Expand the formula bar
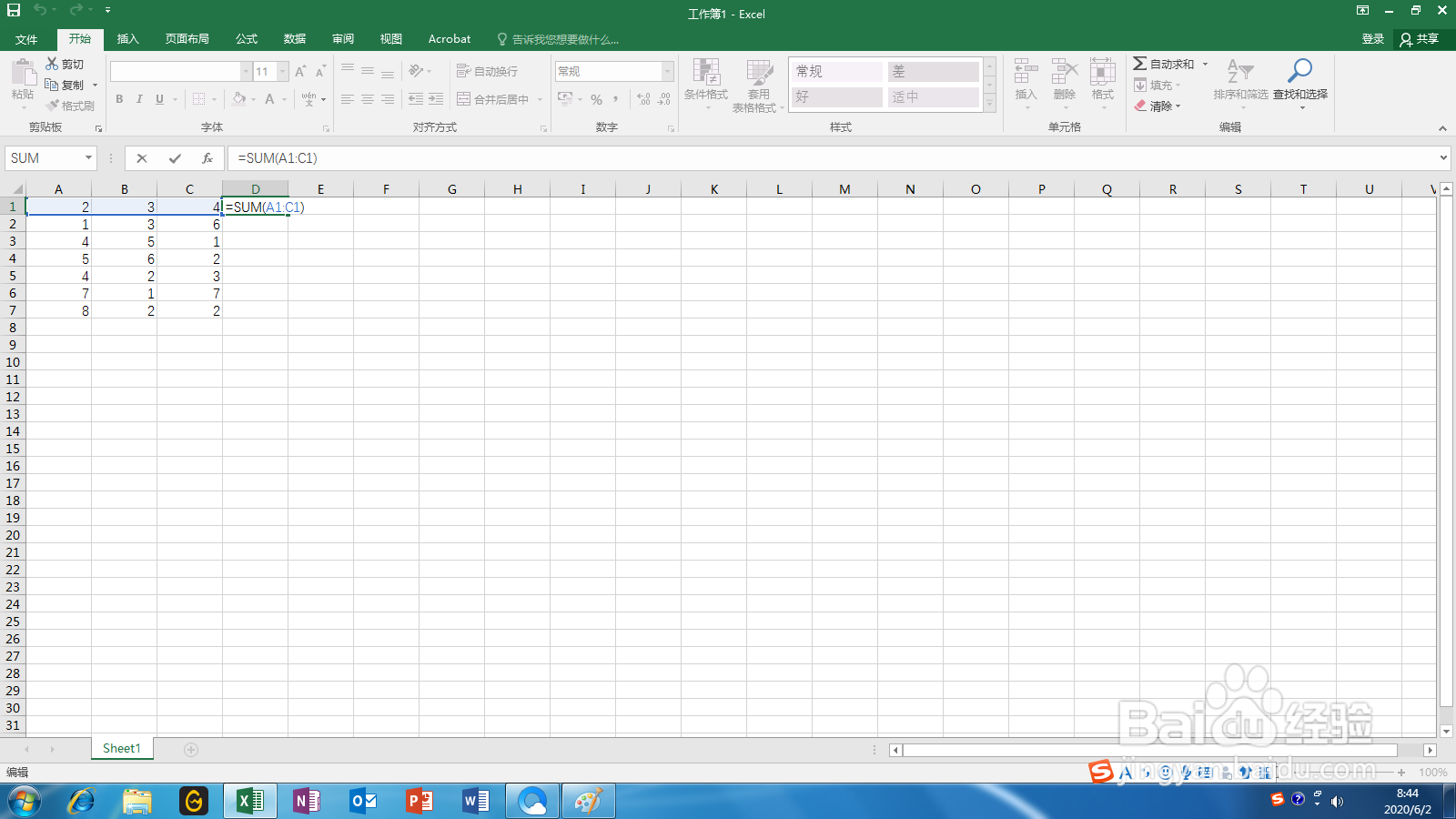 (x=1443, y=158)
